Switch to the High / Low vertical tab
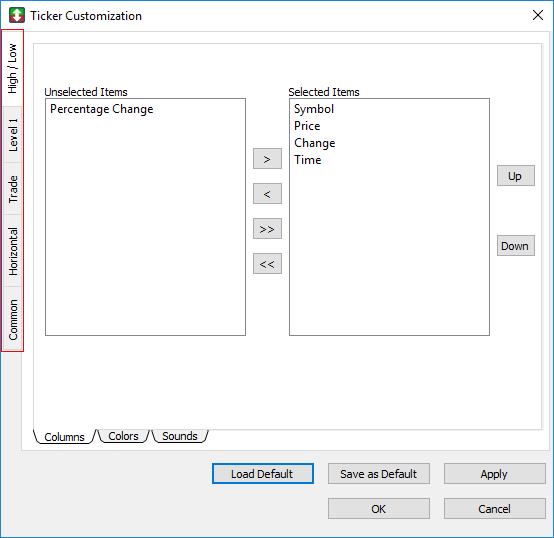This screenshot has height=538, width=554. (x=12, y=69)
